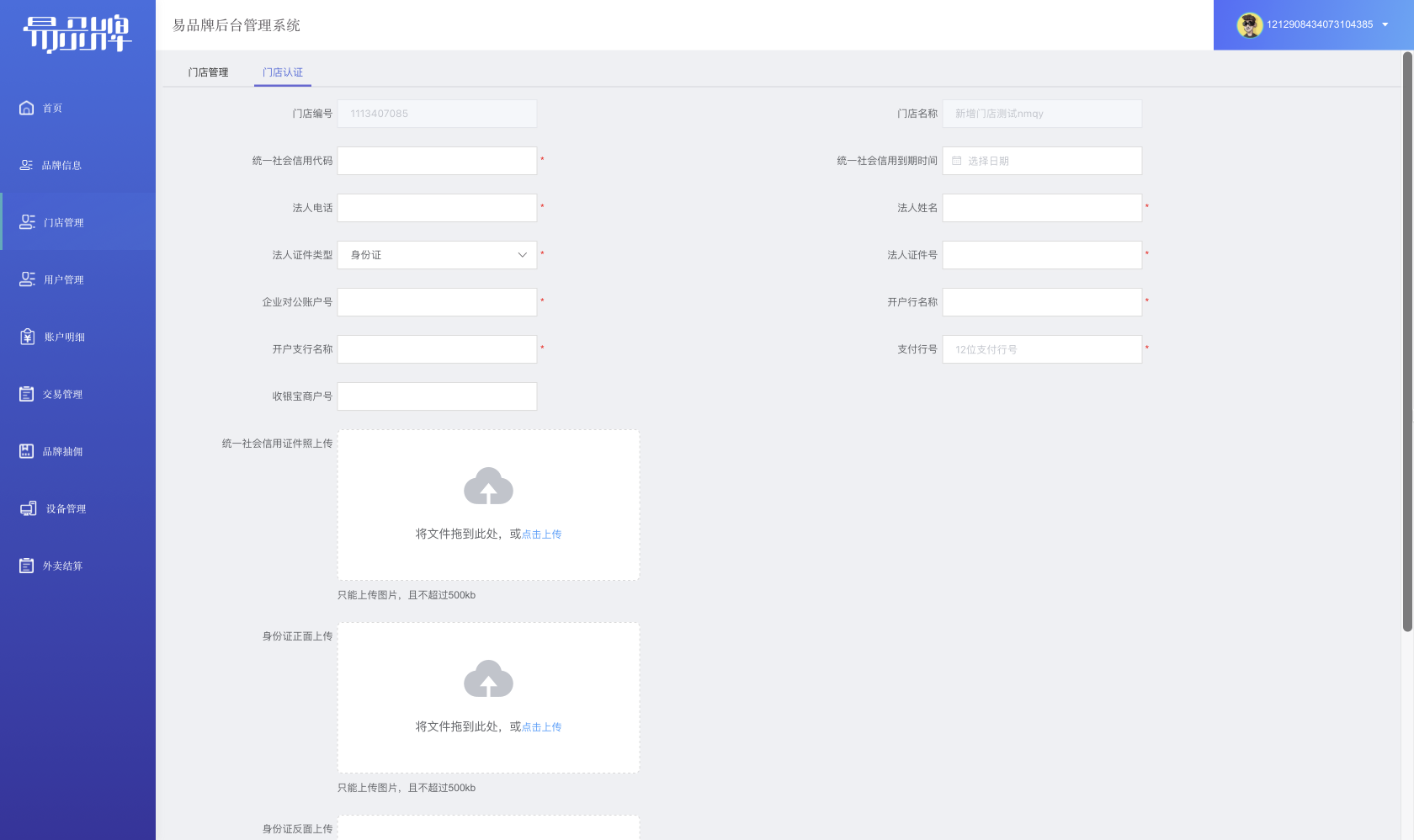The width and height of the screenshot is (1414, 840).
Task: Focus the 法人证件号 input field
Action: tap(1042, 255)
